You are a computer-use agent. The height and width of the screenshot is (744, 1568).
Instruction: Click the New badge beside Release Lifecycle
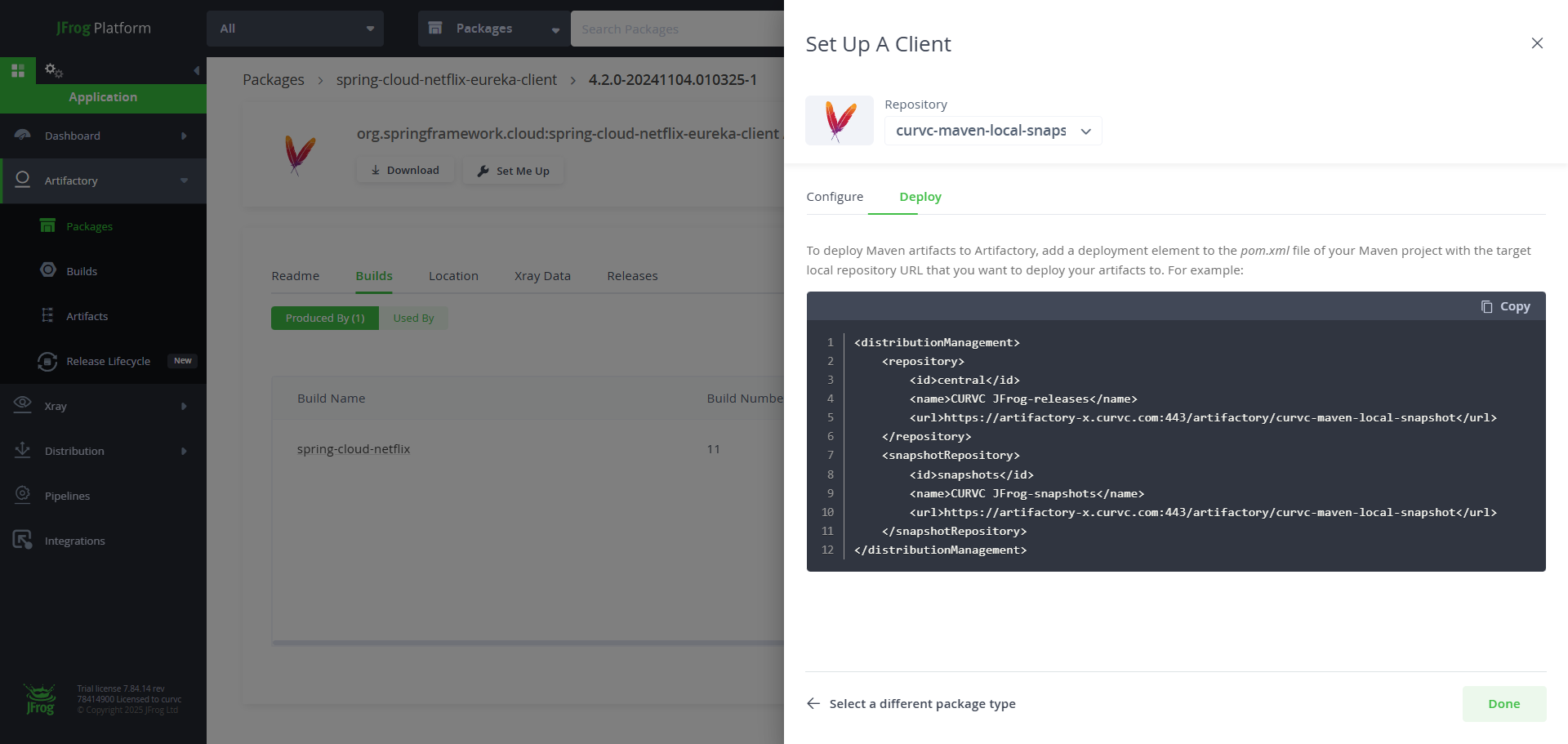[183, 360]
